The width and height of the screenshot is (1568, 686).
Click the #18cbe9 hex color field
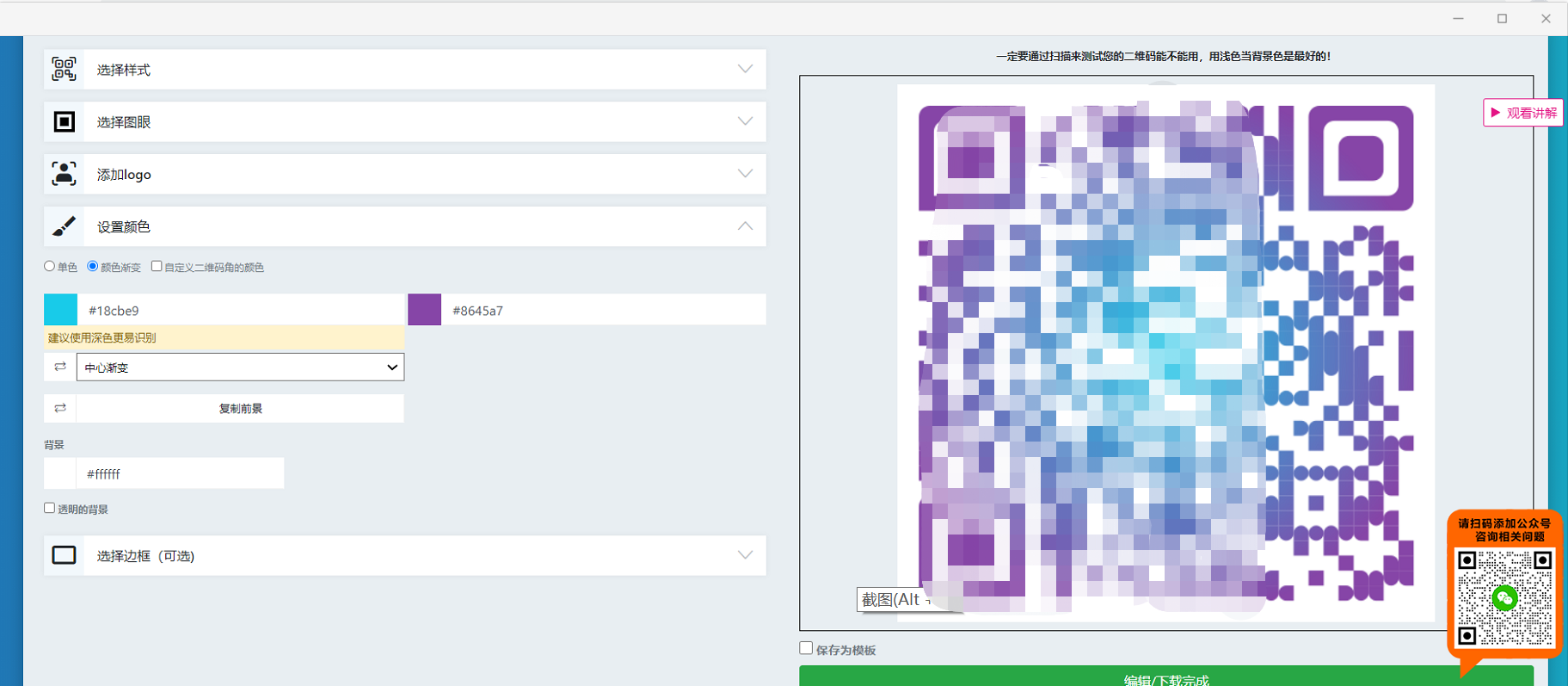(x=241, y=310)
